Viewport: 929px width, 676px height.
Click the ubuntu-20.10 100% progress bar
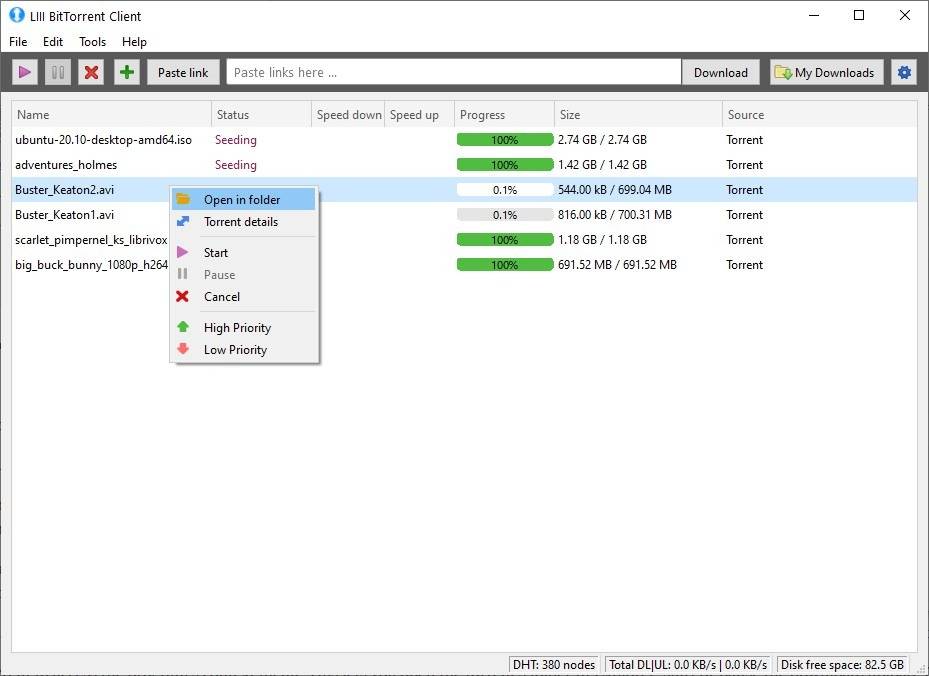[x=505, y=140]
